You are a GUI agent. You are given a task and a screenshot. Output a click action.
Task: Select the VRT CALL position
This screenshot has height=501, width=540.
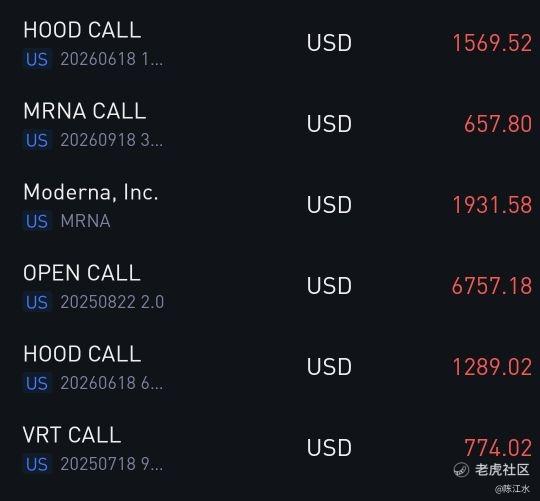(270, 448)
